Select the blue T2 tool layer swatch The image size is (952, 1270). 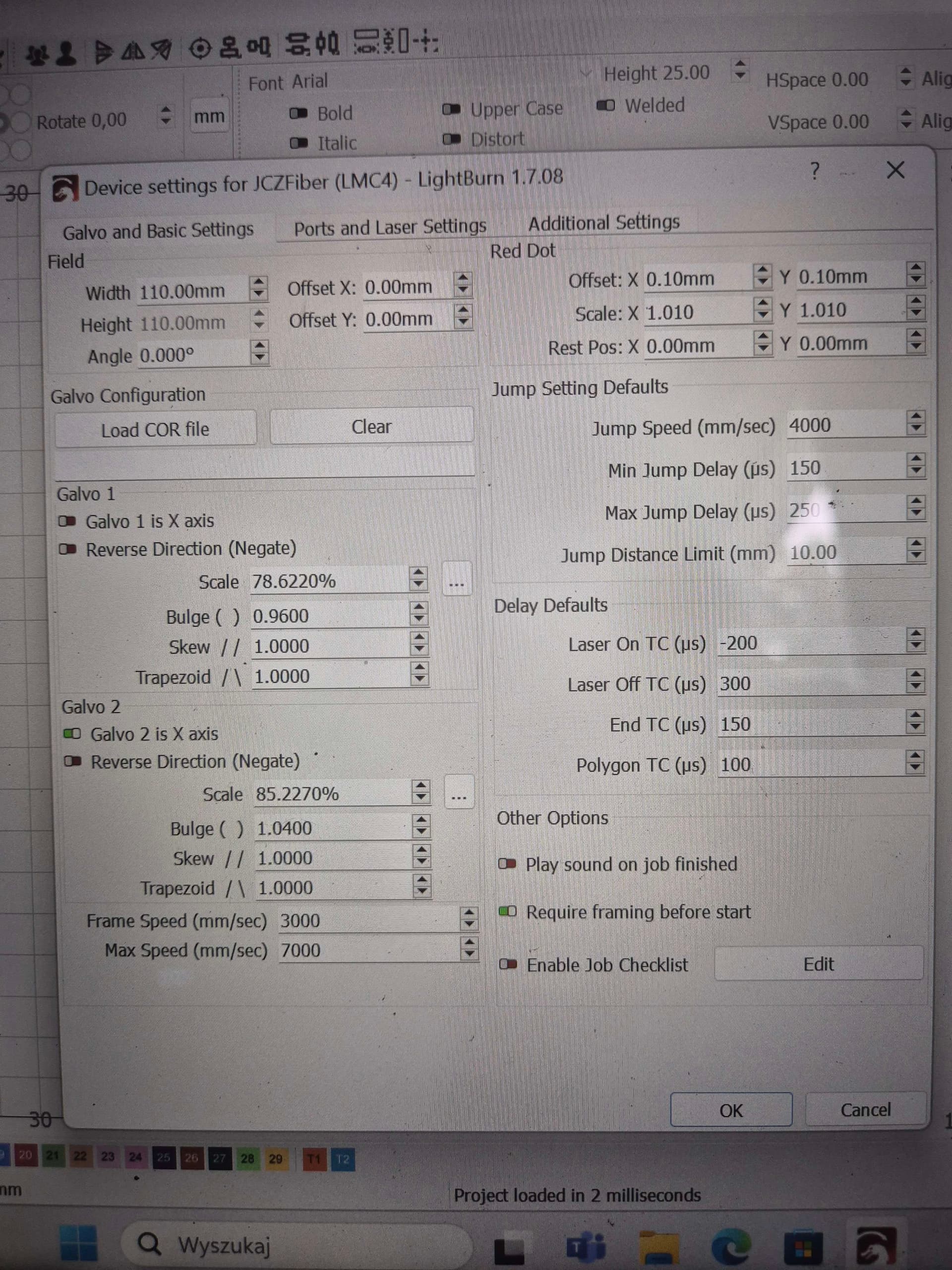pos(343,1159)
